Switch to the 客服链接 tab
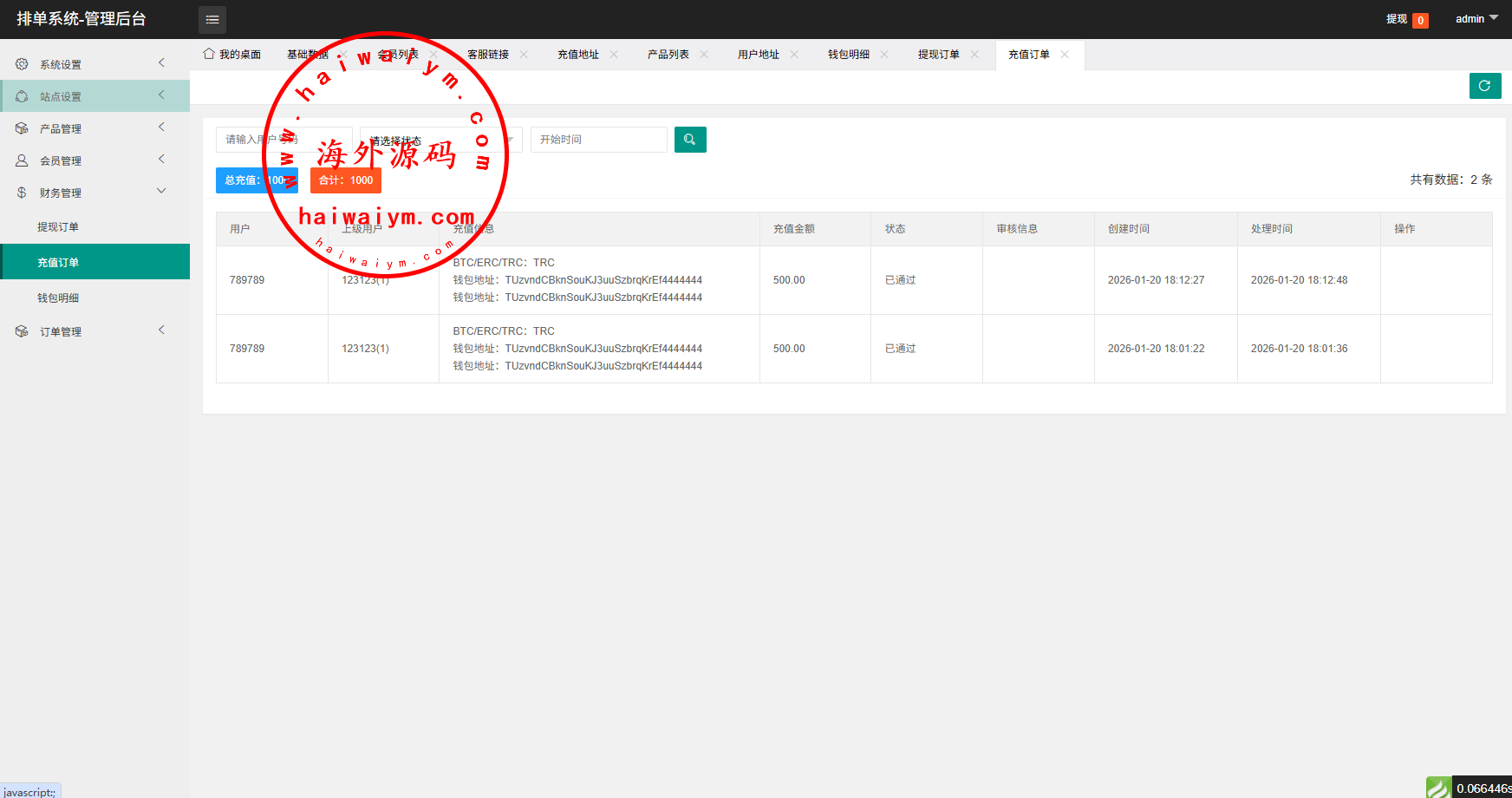This screenshot has width=1512, height=798. tap(487, 54)
